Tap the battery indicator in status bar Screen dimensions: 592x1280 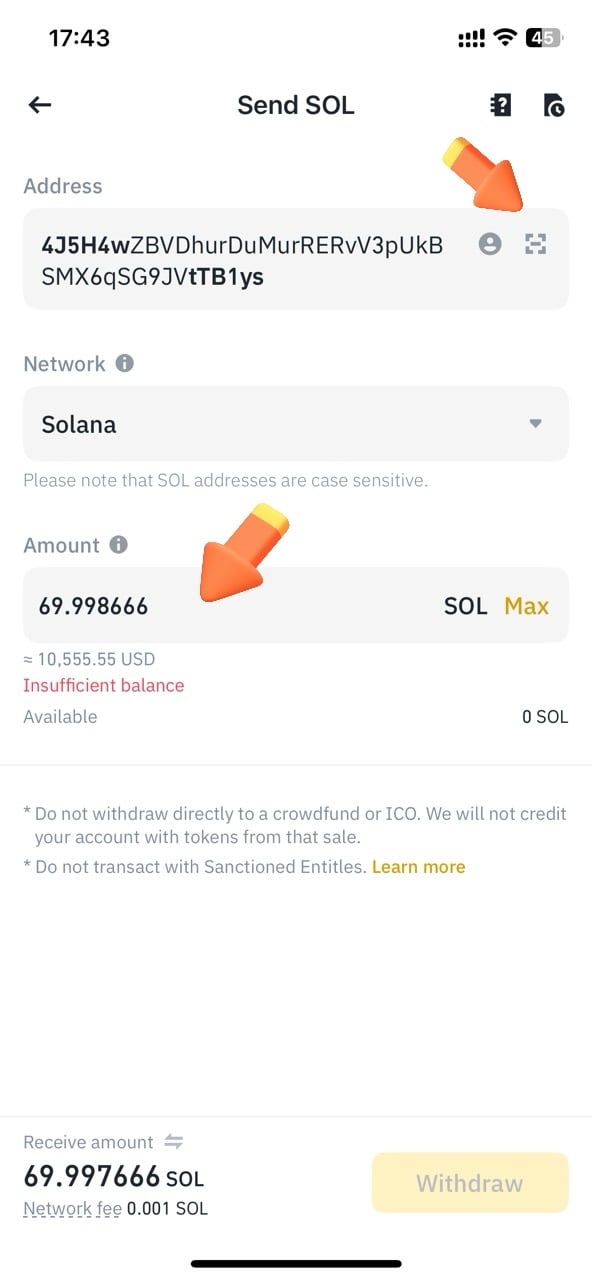[545, 38]
